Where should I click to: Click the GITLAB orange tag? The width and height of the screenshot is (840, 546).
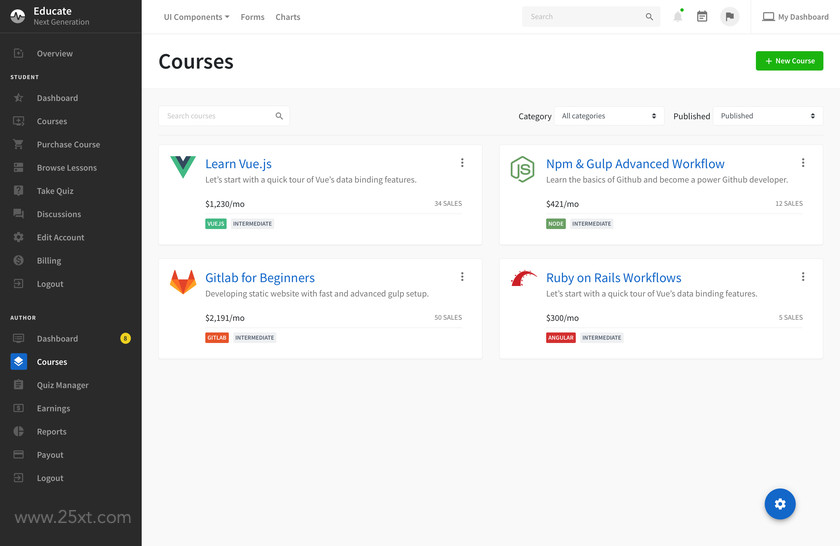click(217, 338)
